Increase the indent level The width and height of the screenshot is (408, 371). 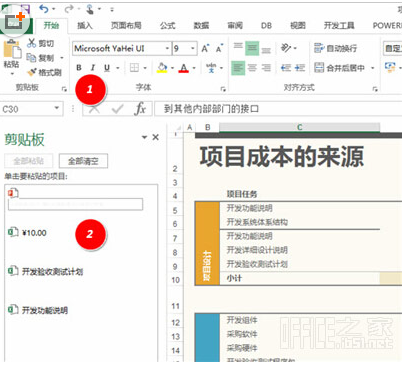click(300, 68)
